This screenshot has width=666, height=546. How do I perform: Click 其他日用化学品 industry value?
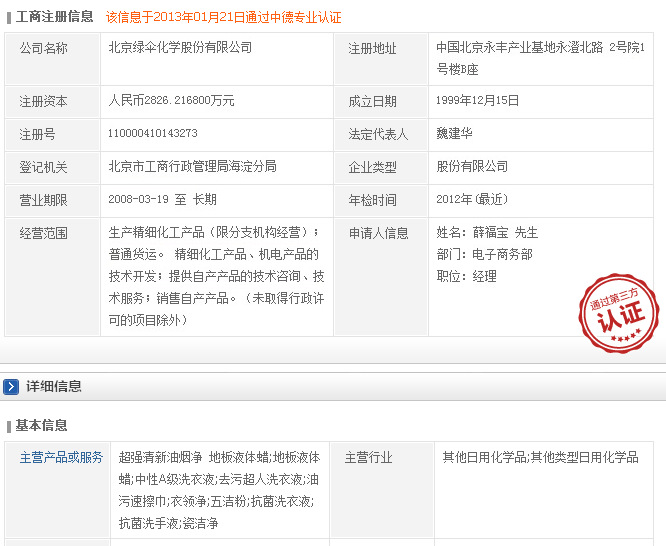(x=540, y=457)
